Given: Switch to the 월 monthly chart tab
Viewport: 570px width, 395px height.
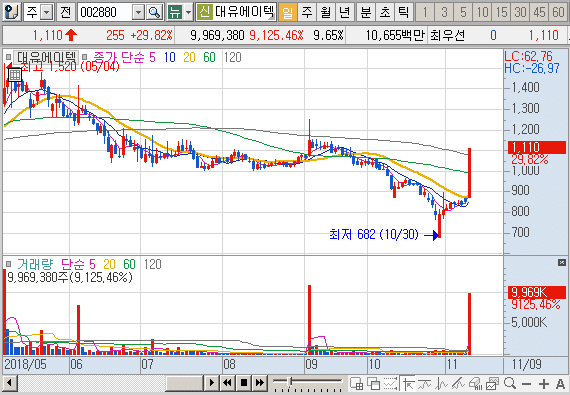Looking at the screenshot, I should point(326,12).
